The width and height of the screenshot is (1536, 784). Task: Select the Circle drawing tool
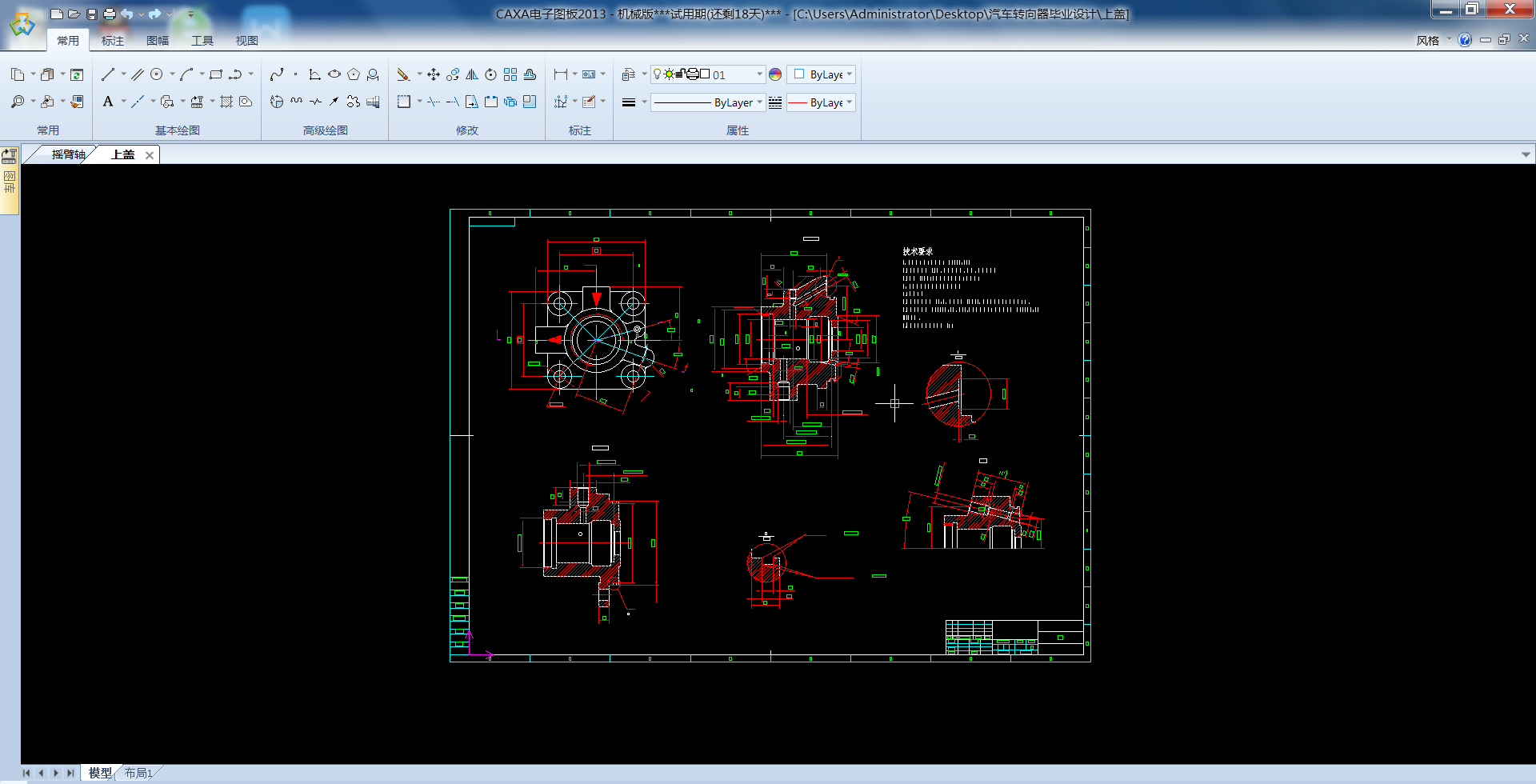pyautogui.click(x=157, y=74)
